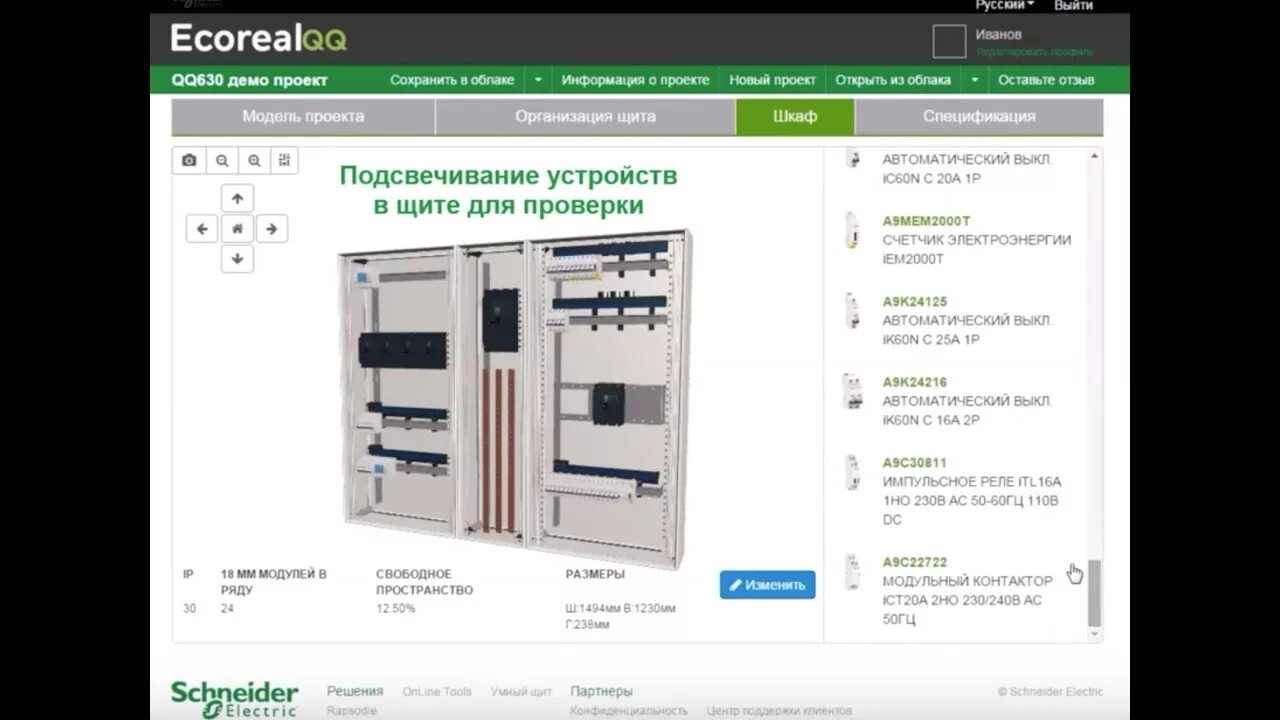Click the device list scroll-up arrow

pyautogui.click(x=1094, y=157)
